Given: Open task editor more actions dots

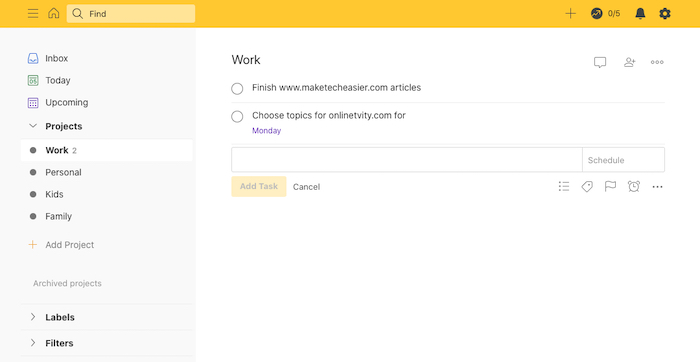Looking at the screenshot, I should click(658, 187).
